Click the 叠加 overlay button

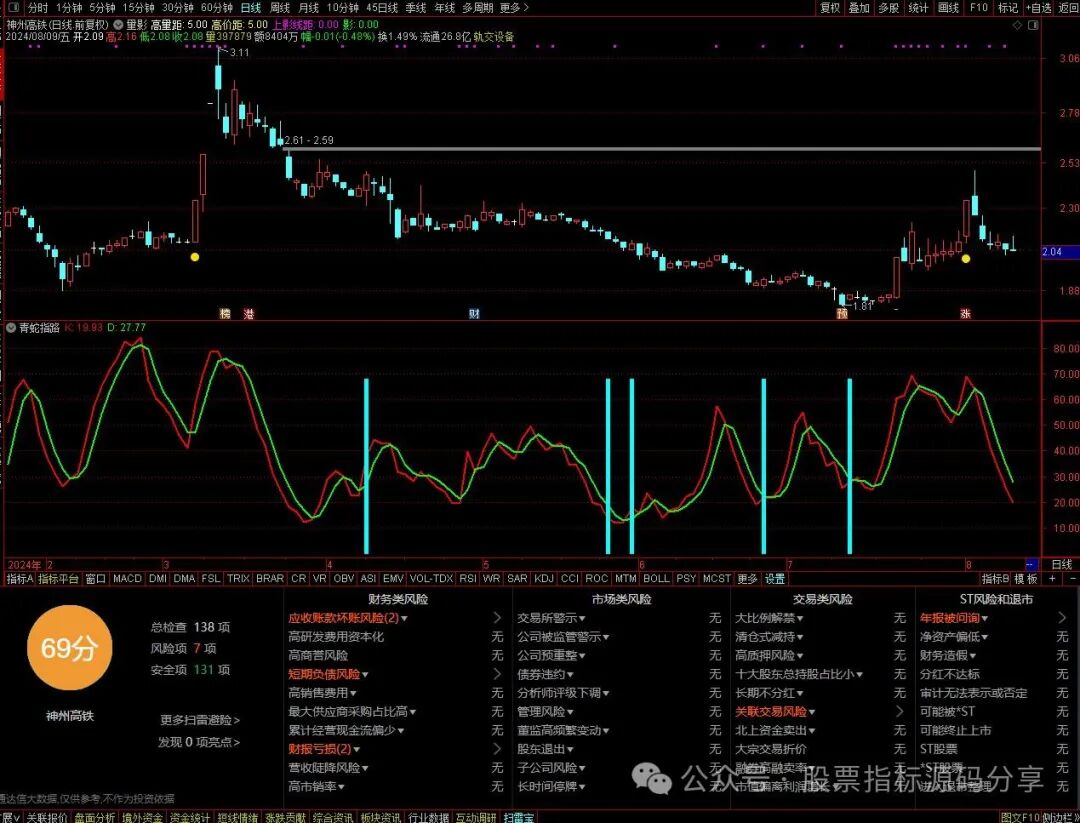click(x=859, y=8)
